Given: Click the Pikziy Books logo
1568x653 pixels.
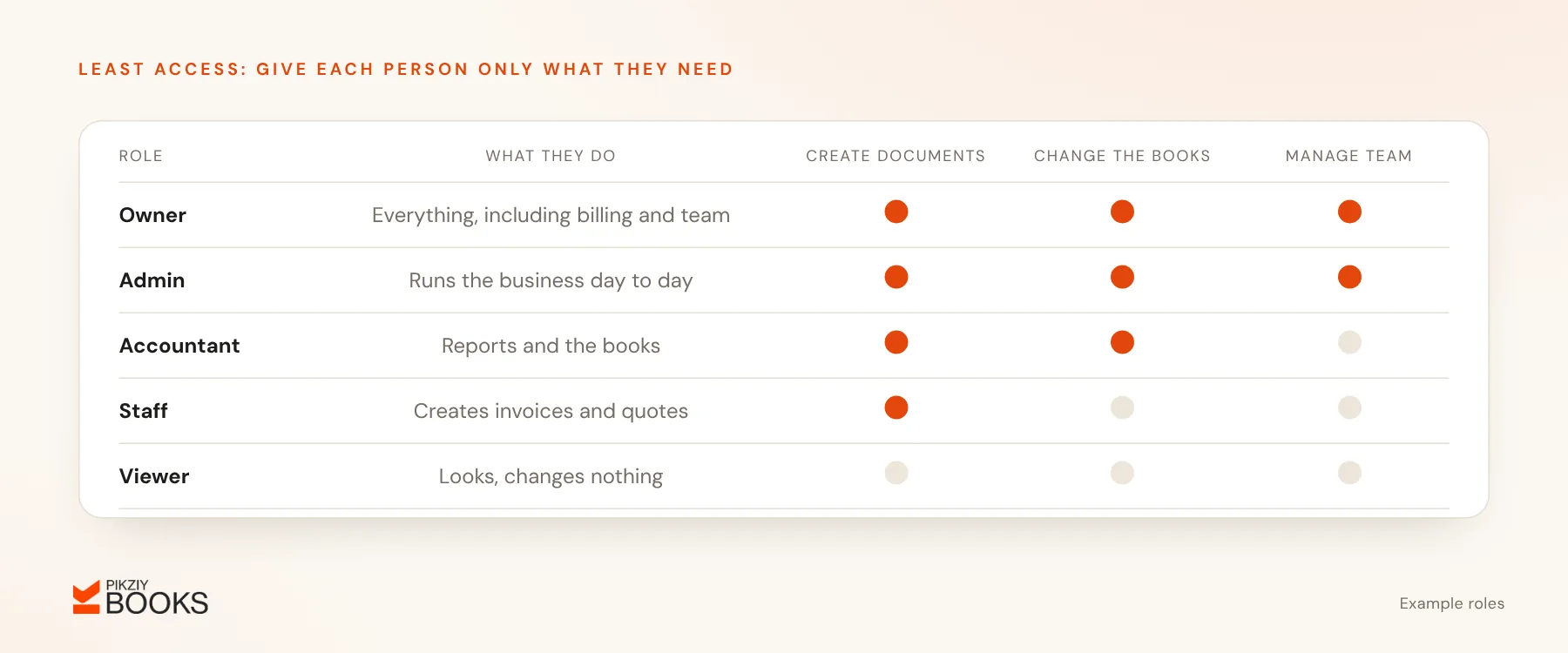Looking at the screenshot, I should pyautogui.click(x=140, y=598).
